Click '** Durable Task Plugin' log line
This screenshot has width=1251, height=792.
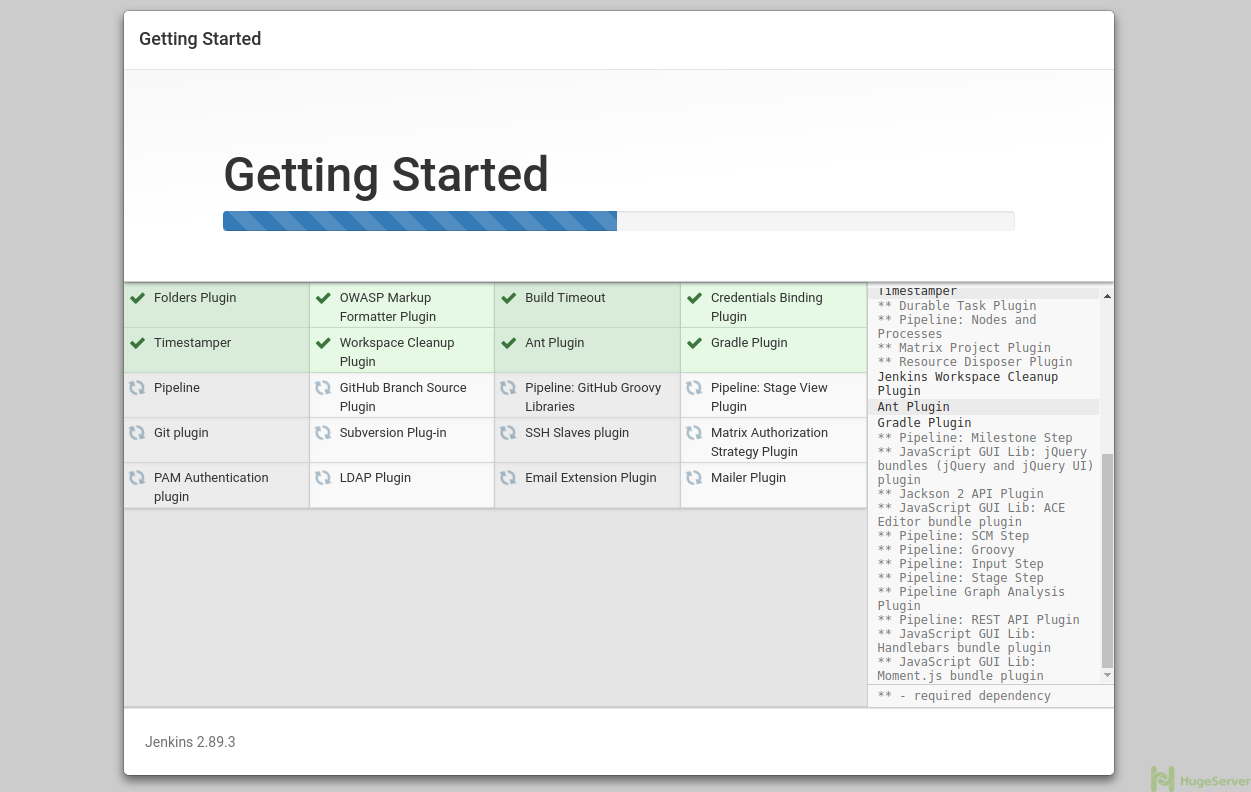pos(957,306)
